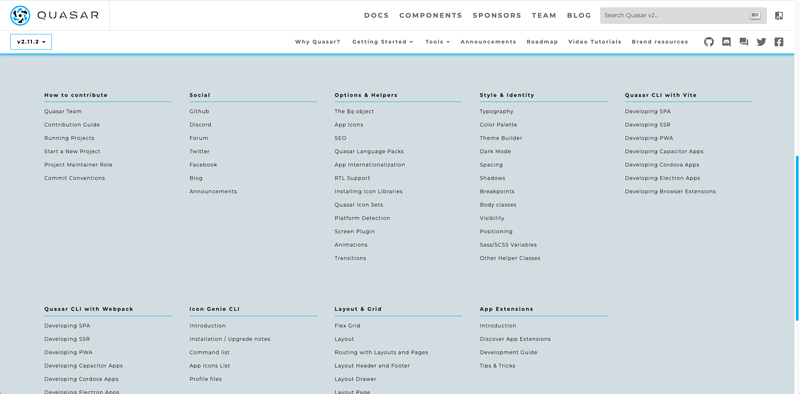Click the search keyboard shortcut badge

coord(755,16)
